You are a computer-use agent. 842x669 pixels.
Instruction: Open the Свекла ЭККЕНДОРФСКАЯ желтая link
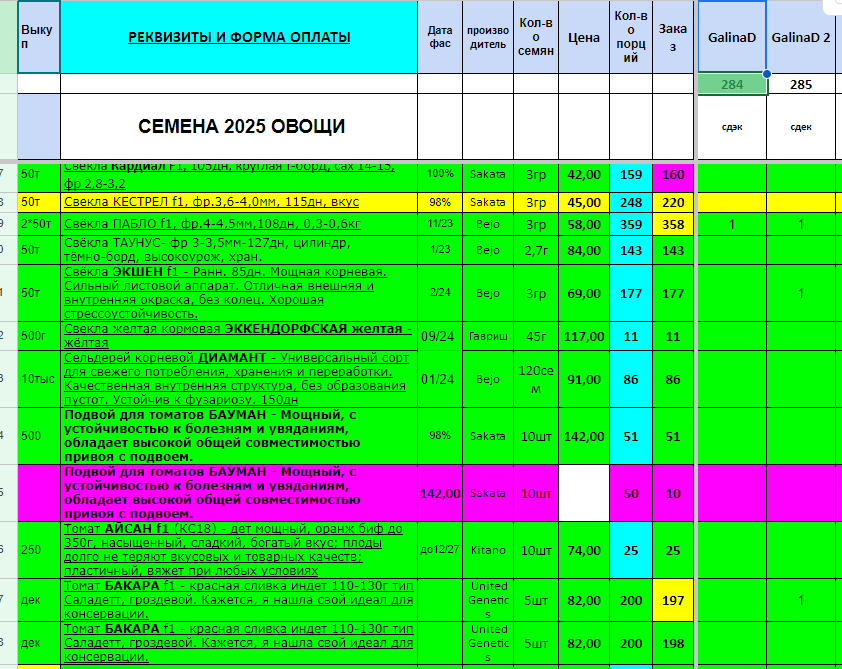[238, 336]
